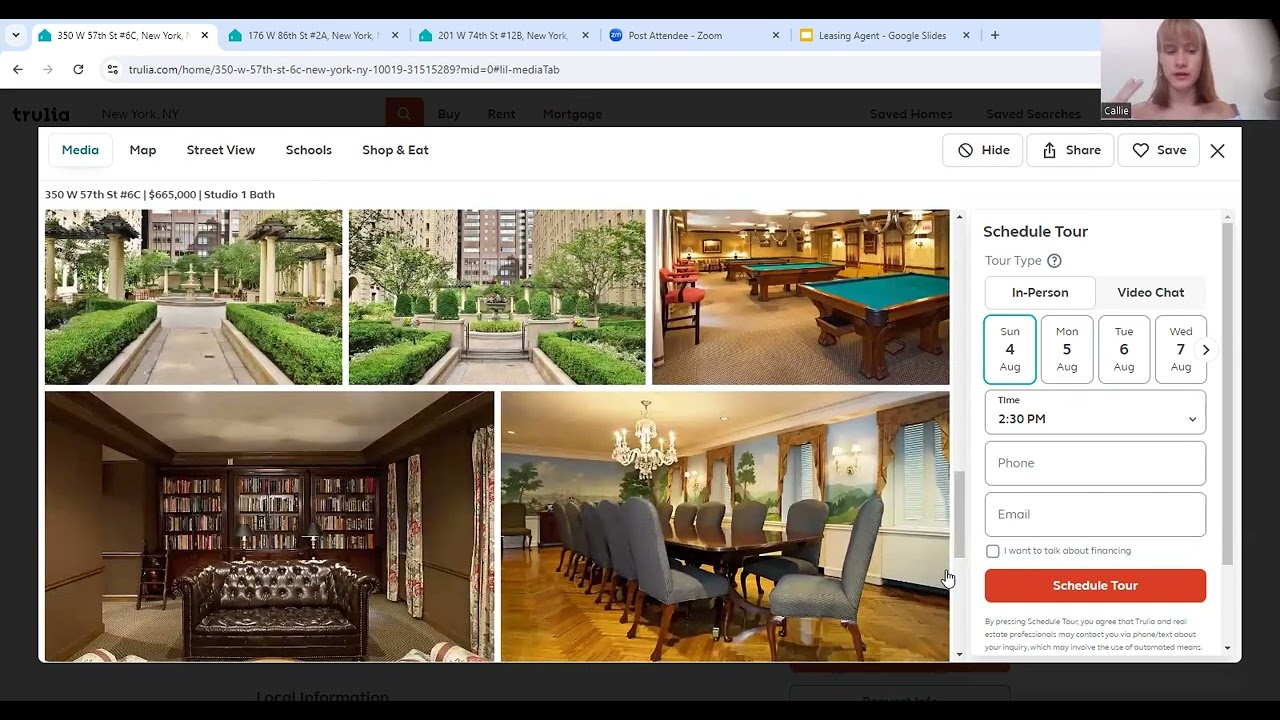Reload the page with the refresh icon

78,69
